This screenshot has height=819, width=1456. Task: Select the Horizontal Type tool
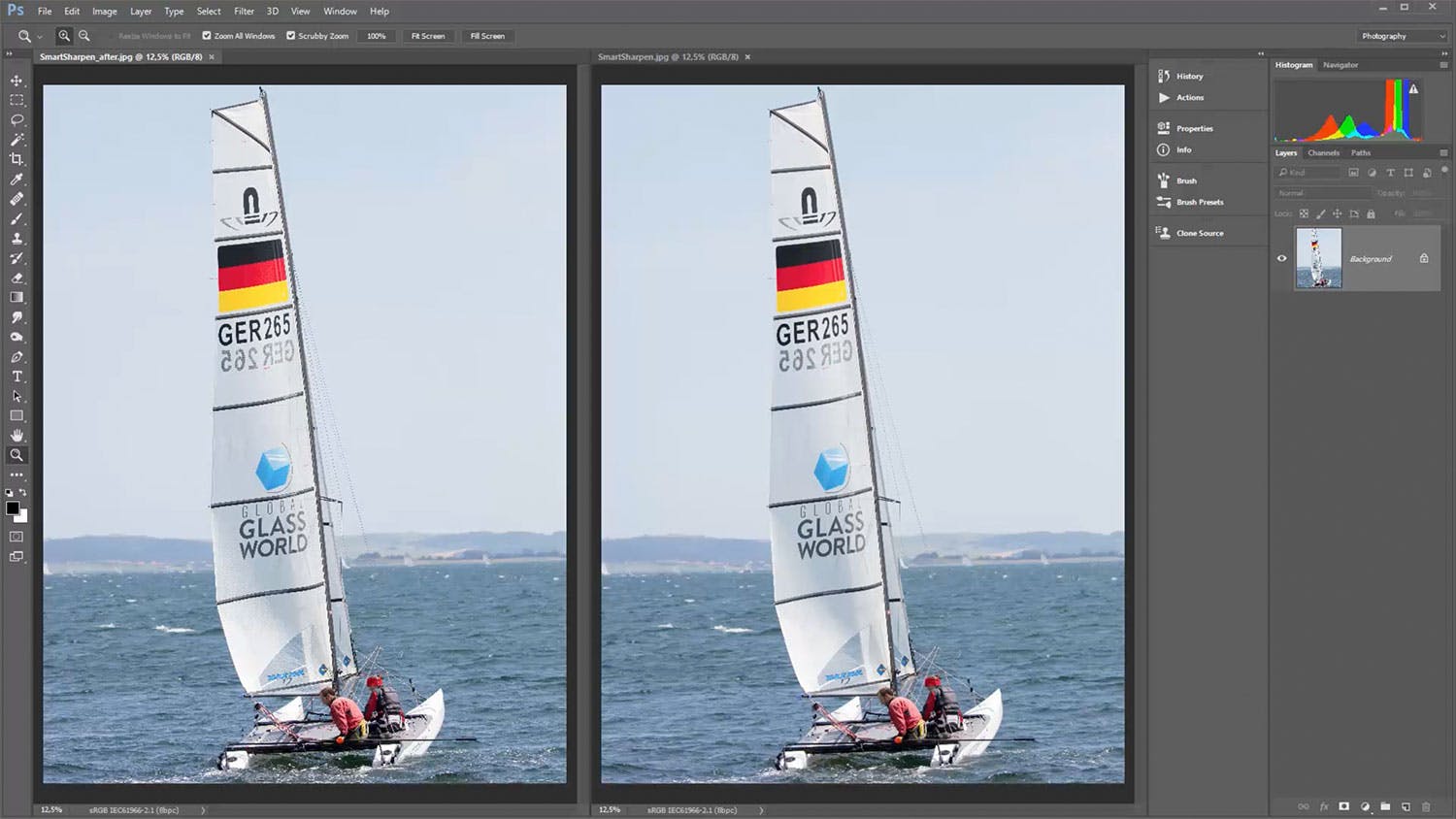pyautogui.click(x=17, y=377)
